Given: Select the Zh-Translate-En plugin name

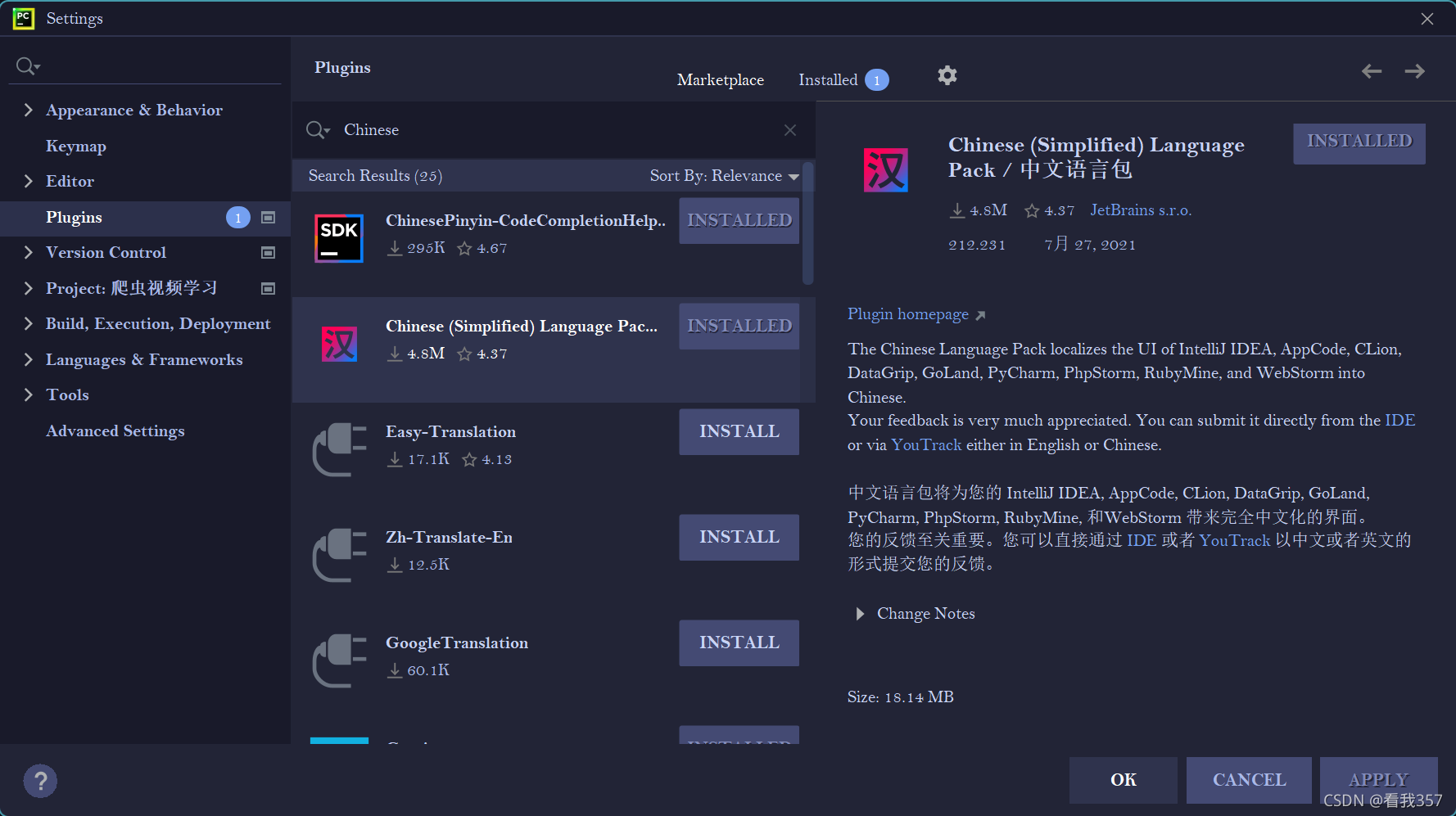Looking at the screenshot, I should [449, 538].
